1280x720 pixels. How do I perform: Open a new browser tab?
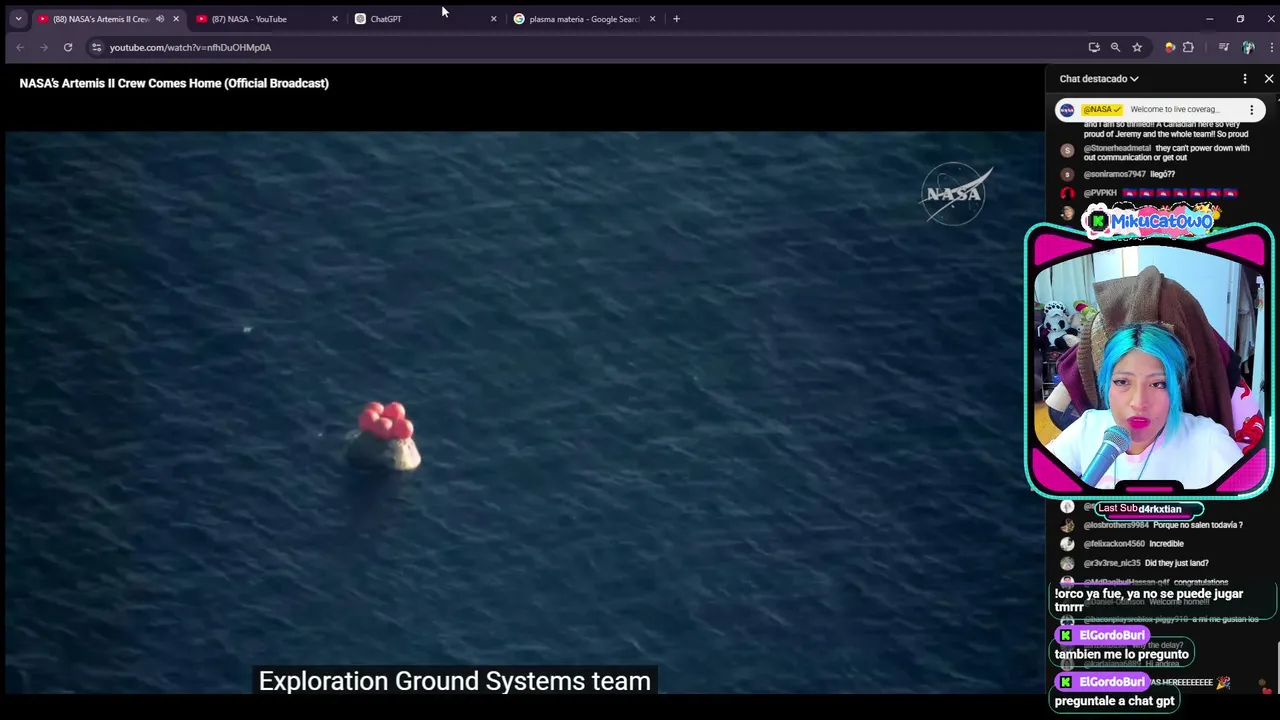(676, 19)
